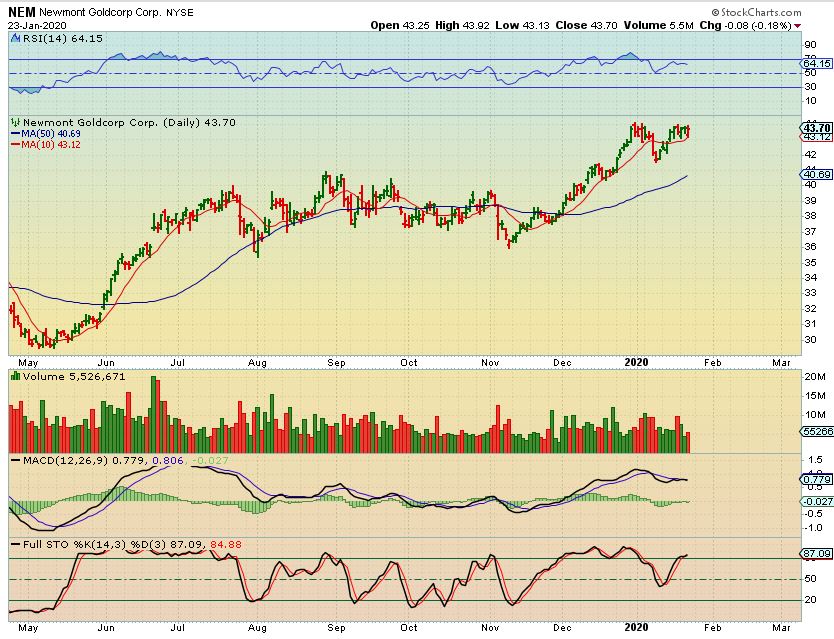Click the red down-triangle next to Chg
The height and width of the screenshot is (639, 834).
coord(798,26)
